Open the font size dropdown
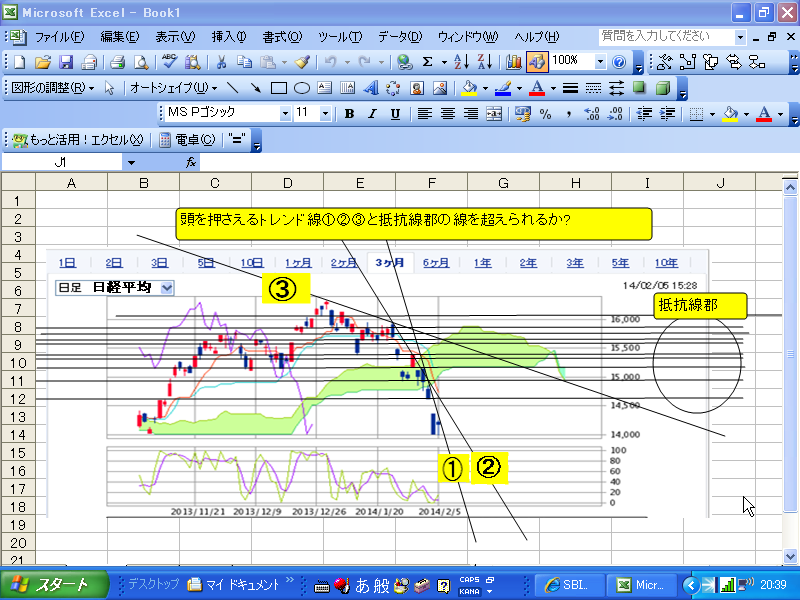 (325, 114)
